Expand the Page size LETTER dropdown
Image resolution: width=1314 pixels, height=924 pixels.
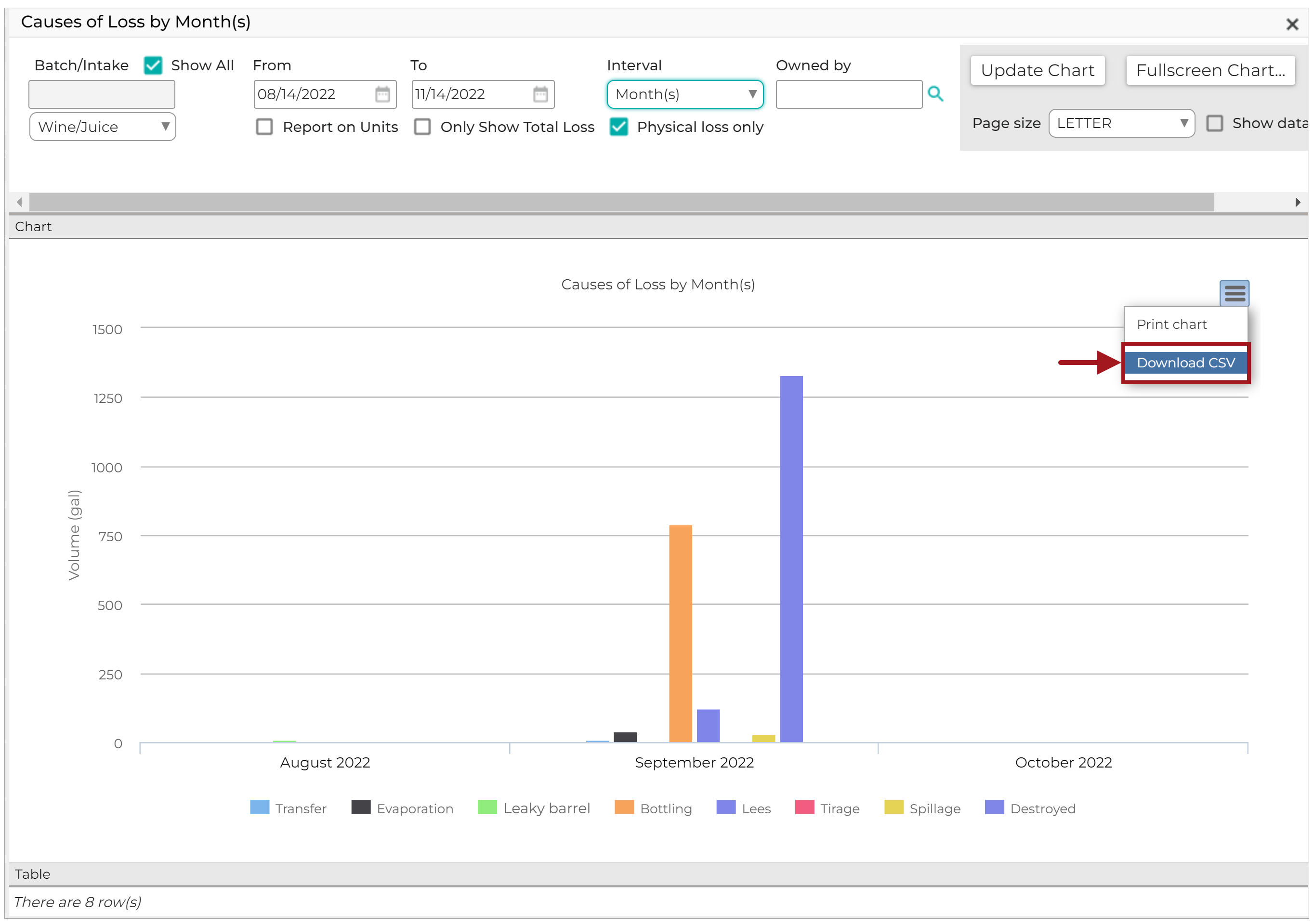point(1122,123)
